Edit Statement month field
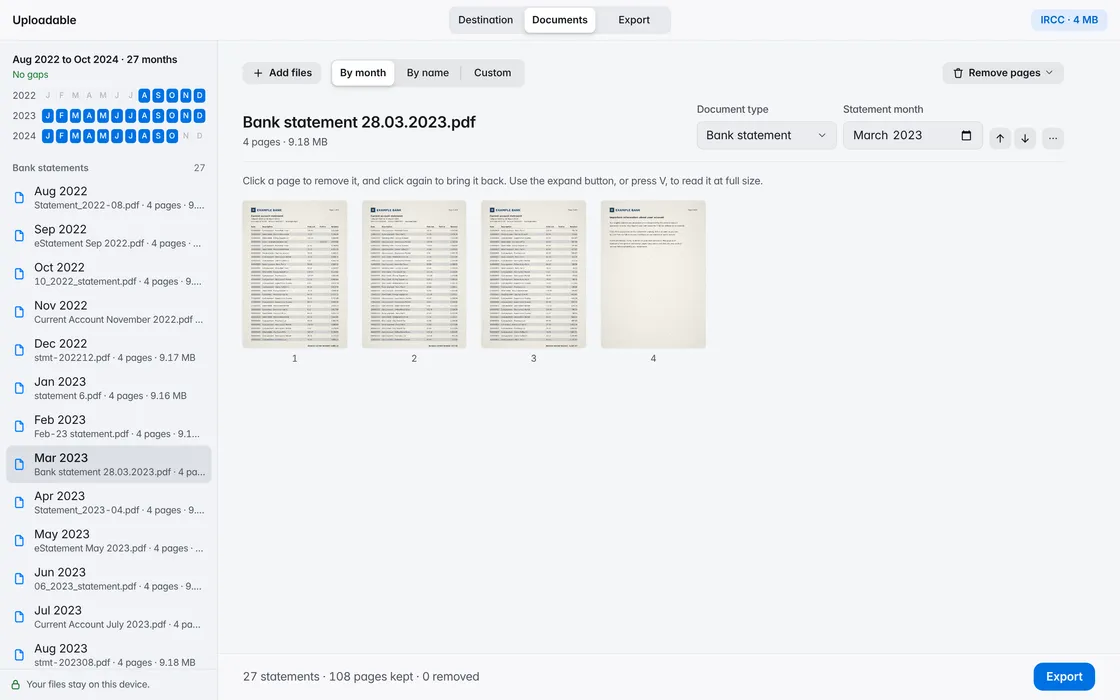The width and height of the screenshot is (1120, 700). click(912, 135)
